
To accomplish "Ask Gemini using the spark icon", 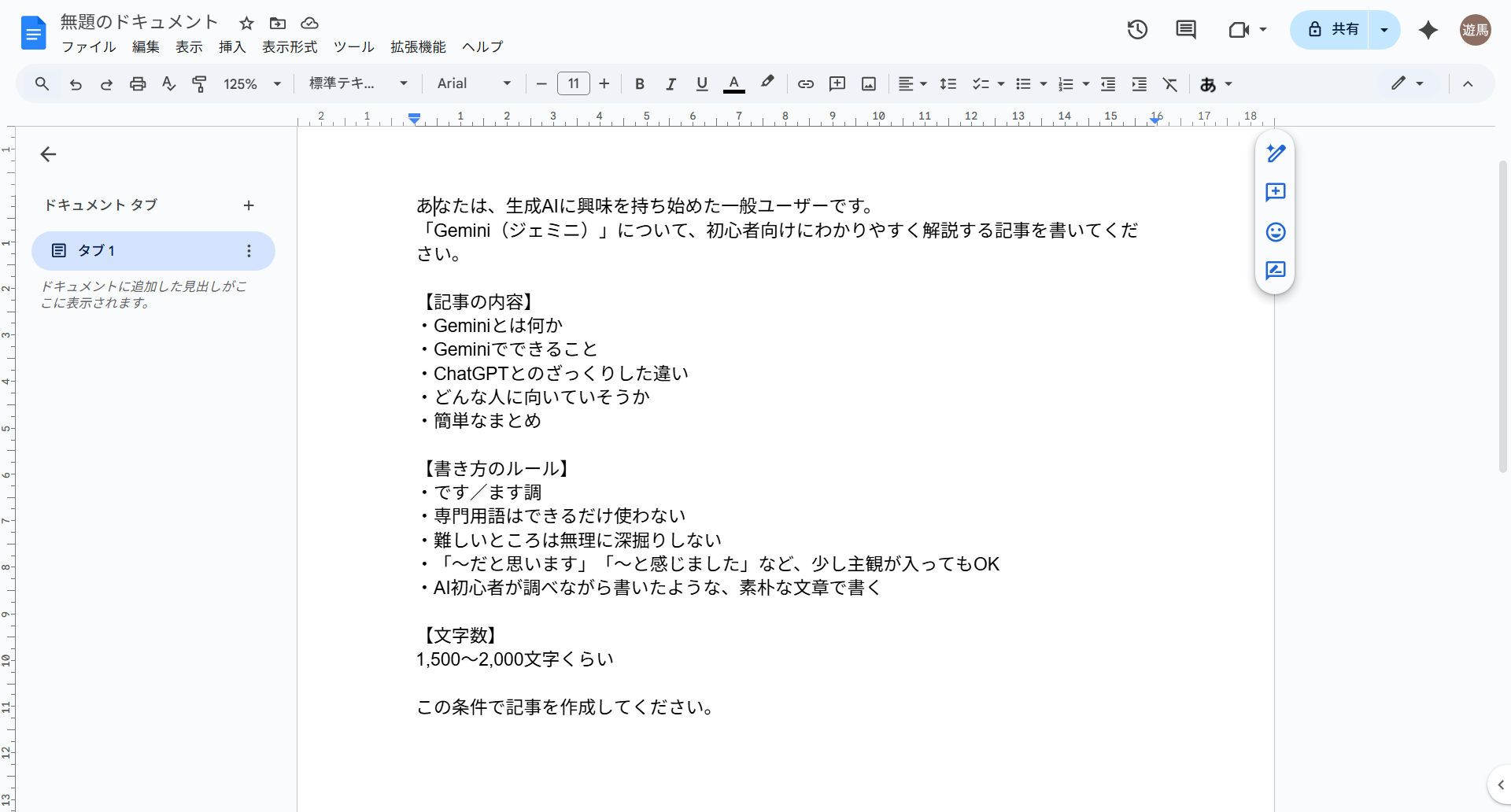I will click(x=1428, y=30).
